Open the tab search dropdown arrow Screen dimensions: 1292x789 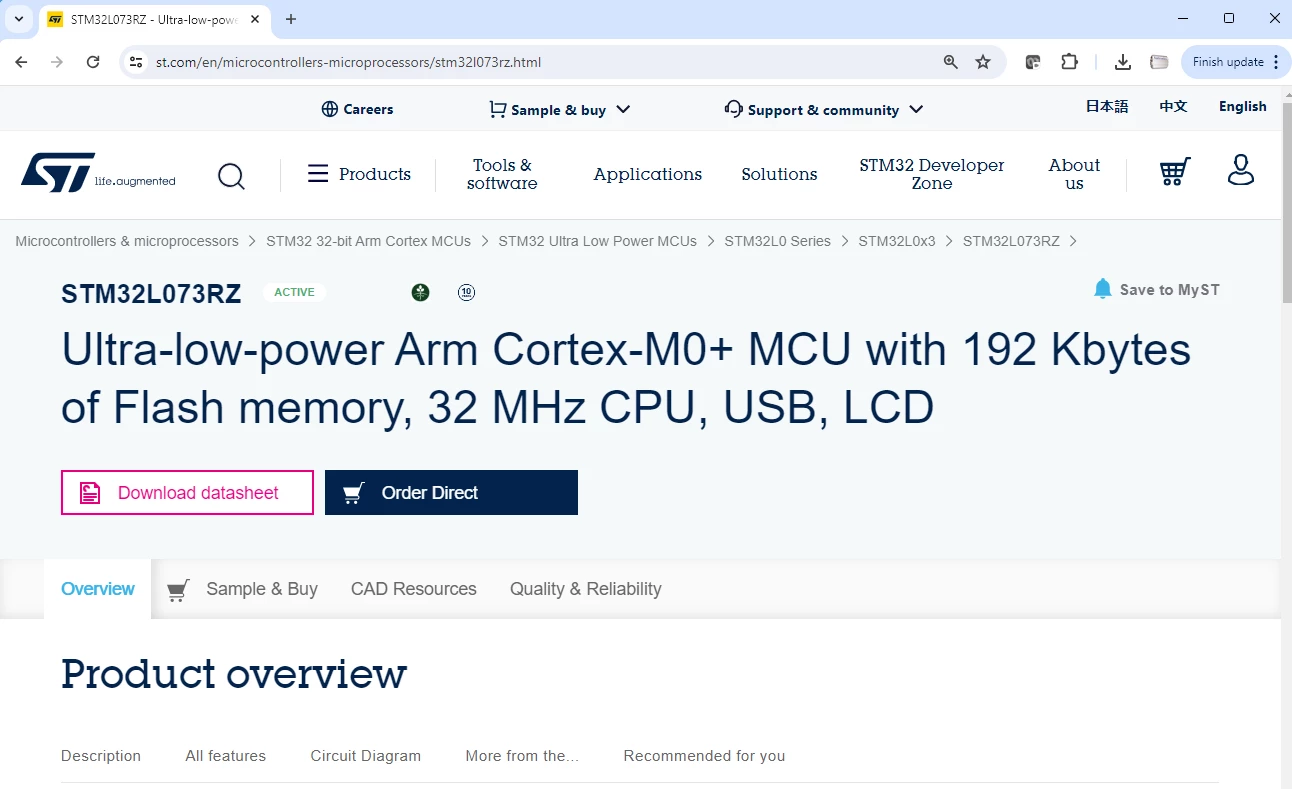point(19,19)
